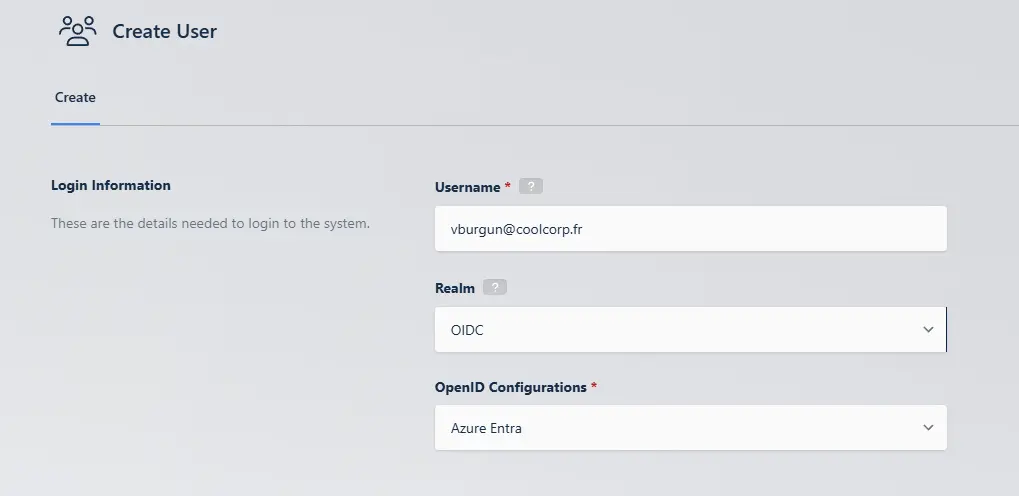Expand the Realm dropdown chevron arrow
Viewport: 1019px width, 496px height.
pos(928,330)
